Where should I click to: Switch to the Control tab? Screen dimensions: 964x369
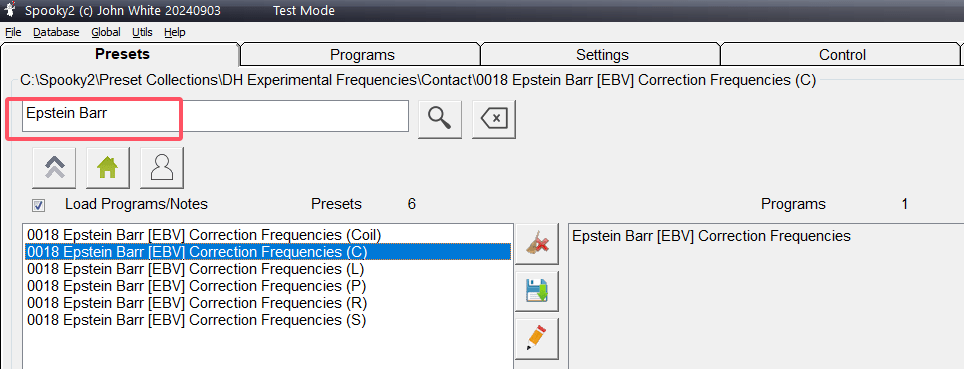842,55
